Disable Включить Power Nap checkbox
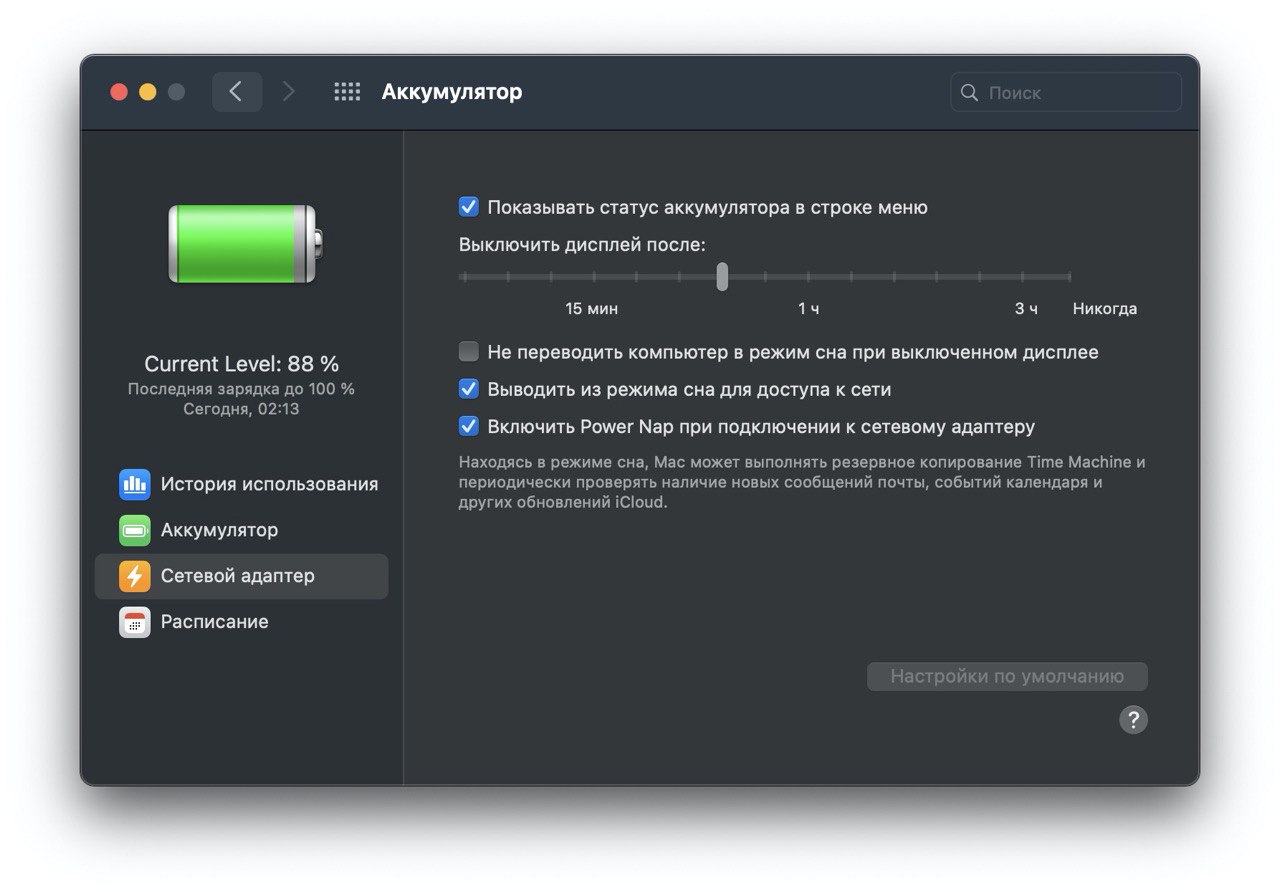Image resolution: width=1280 pixels, height=892 pixels. (x=469, y=426)
